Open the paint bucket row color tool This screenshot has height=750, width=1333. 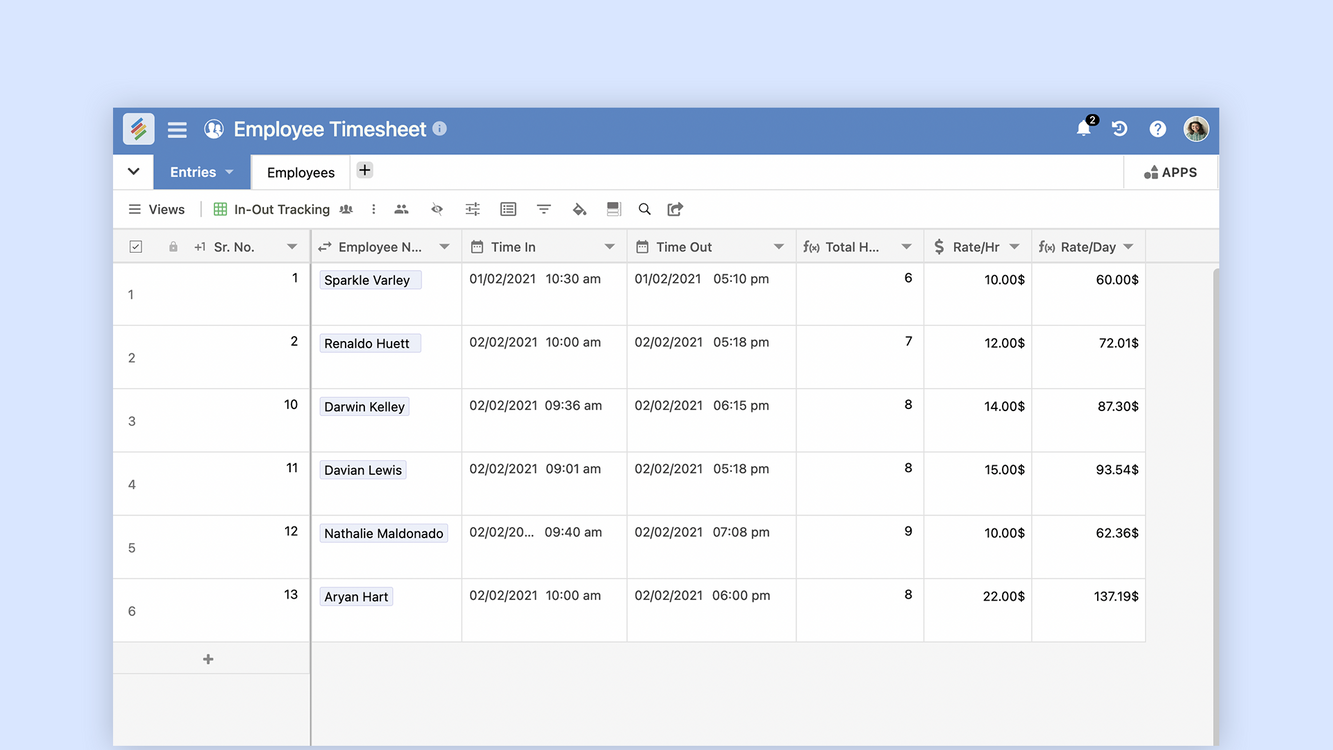point(579,209)
